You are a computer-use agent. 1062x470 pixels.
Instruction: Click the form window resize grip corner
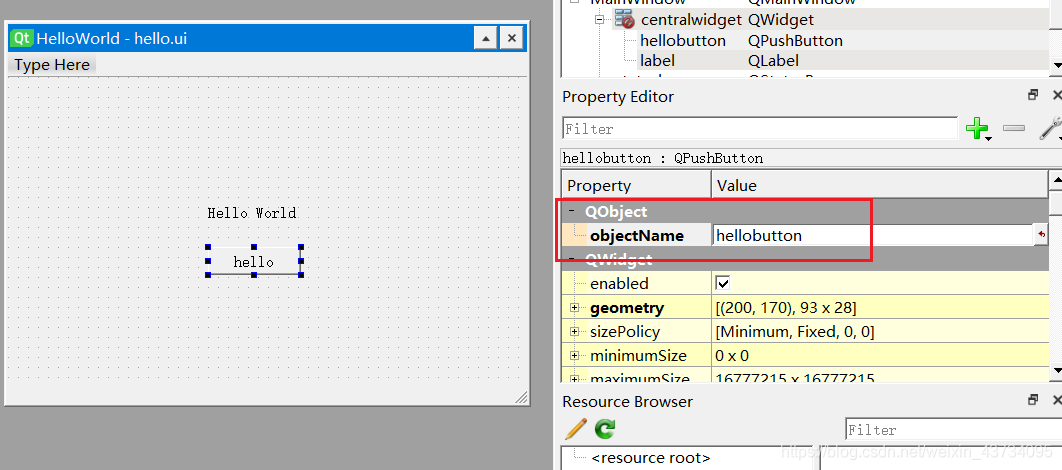click(x=522, y=398)
